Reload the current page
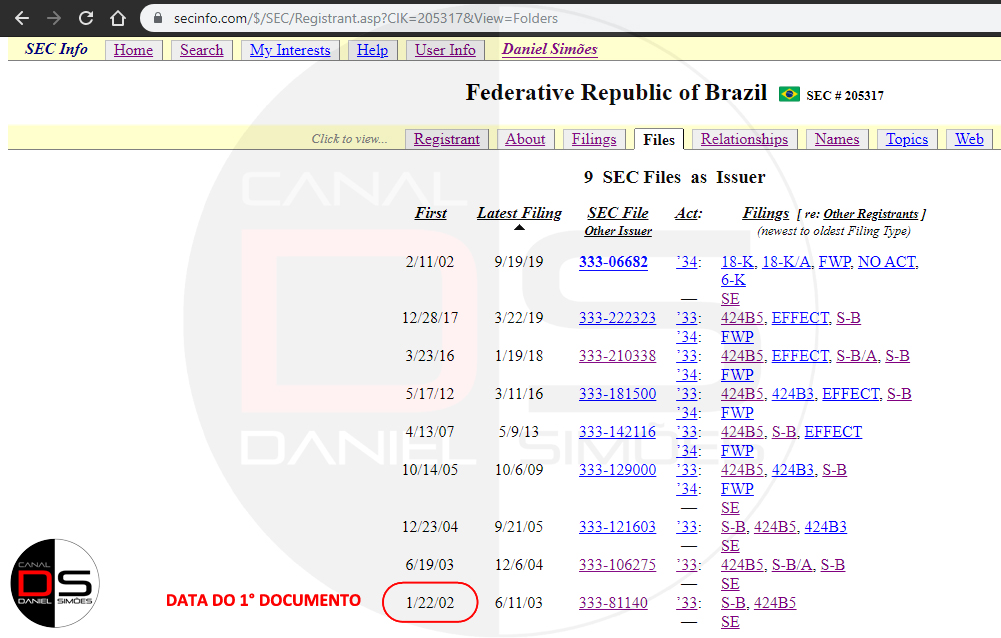1001x638 pixels. (x=86, y=18)
